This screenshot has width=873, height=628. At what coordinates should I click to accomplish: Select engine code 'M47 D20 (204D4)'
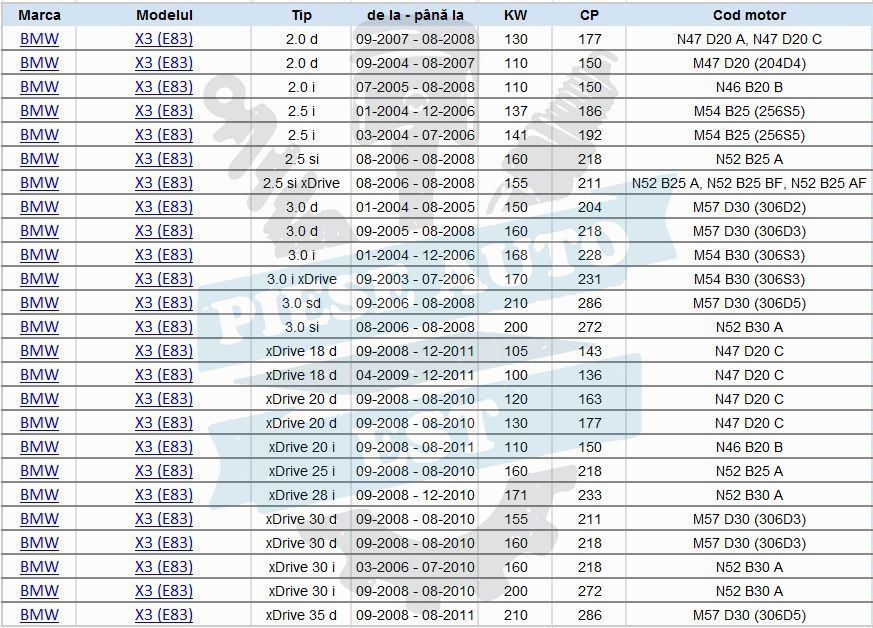pyautogui.click(x=749, y=63)
